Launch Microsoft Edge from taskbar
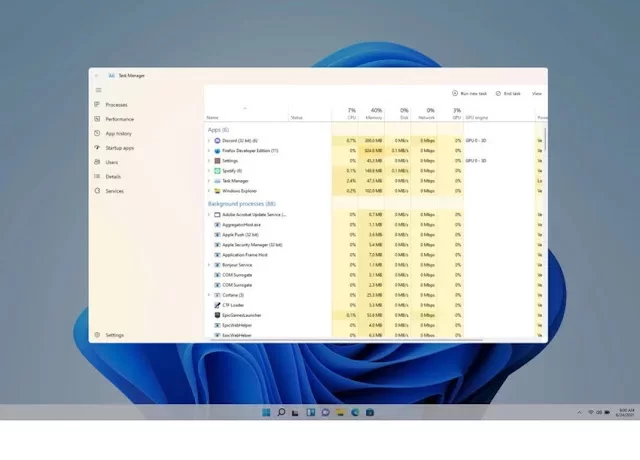 pyautogui.click(x=355, y=412)
